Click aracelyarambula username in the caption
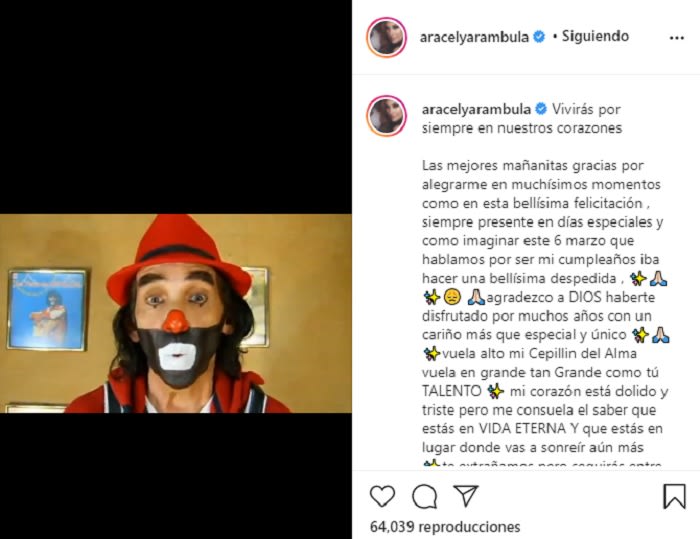Screen dimensions: 700x539 476,109
